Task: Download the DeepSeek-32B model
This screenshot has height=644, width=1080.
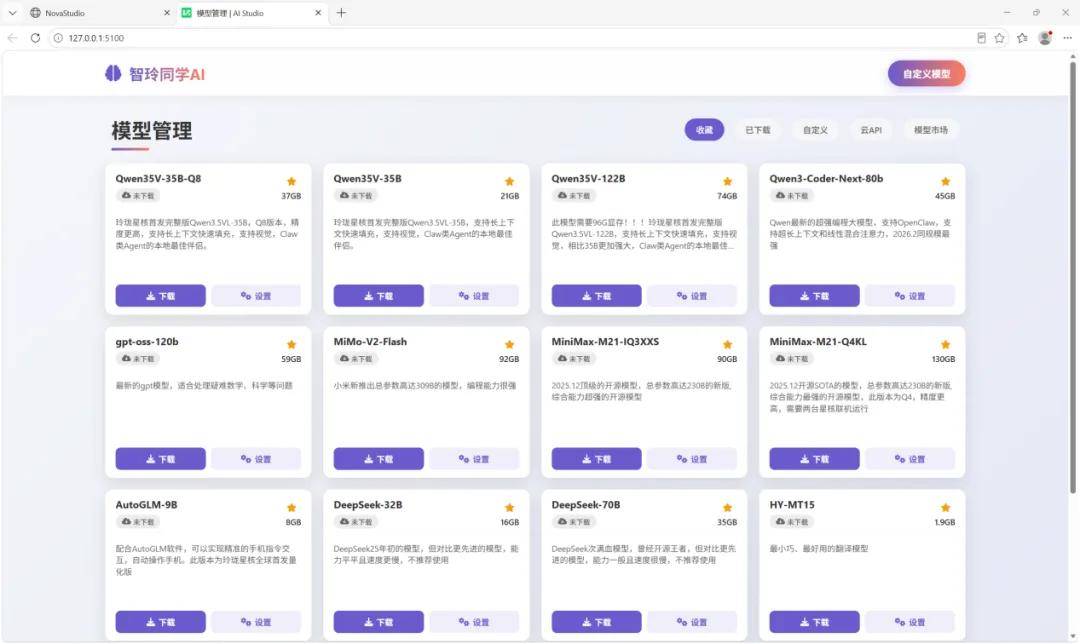Action: 379,622
